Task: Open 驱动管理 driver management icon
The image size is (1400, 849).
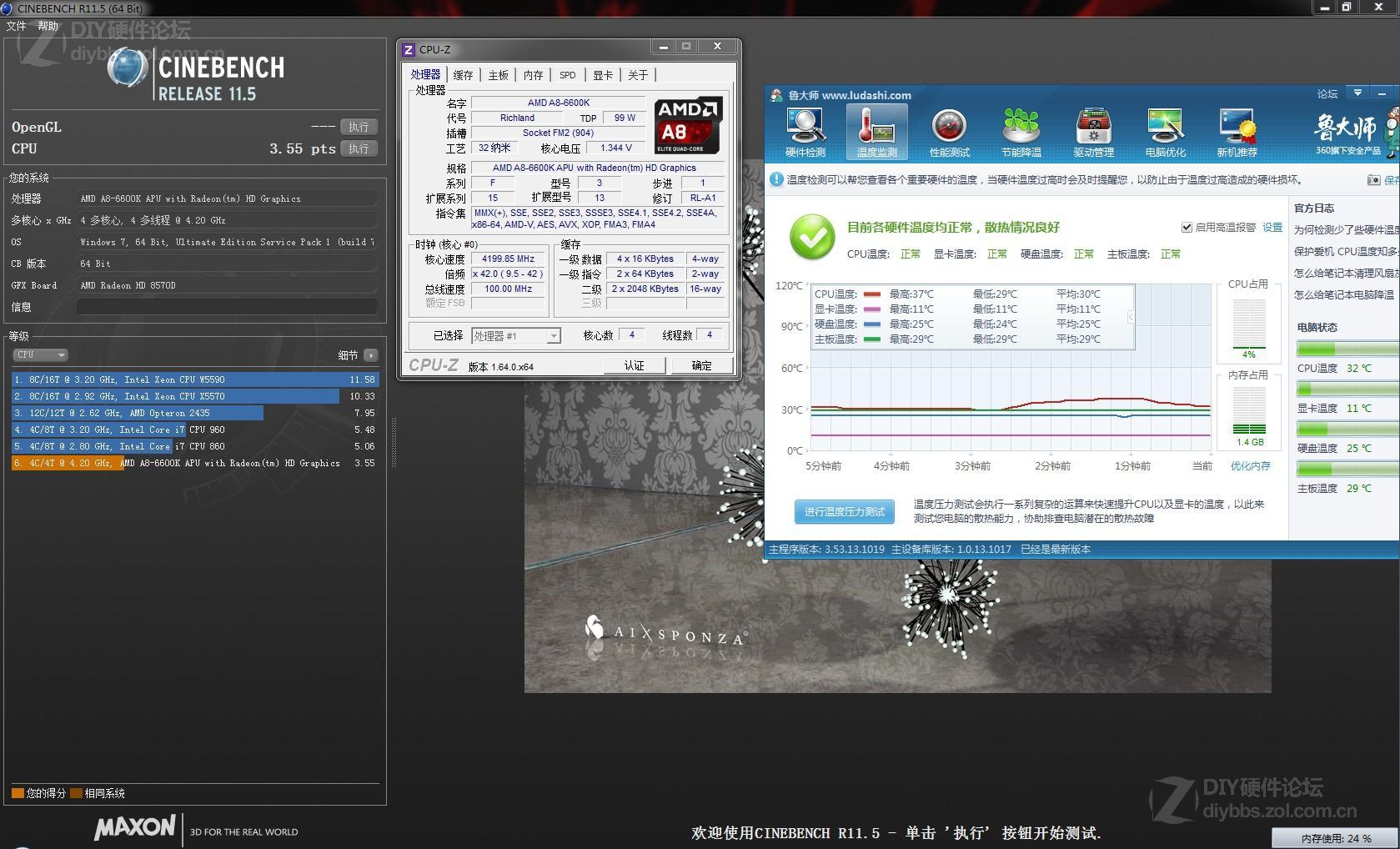Action: (1093, 133)
